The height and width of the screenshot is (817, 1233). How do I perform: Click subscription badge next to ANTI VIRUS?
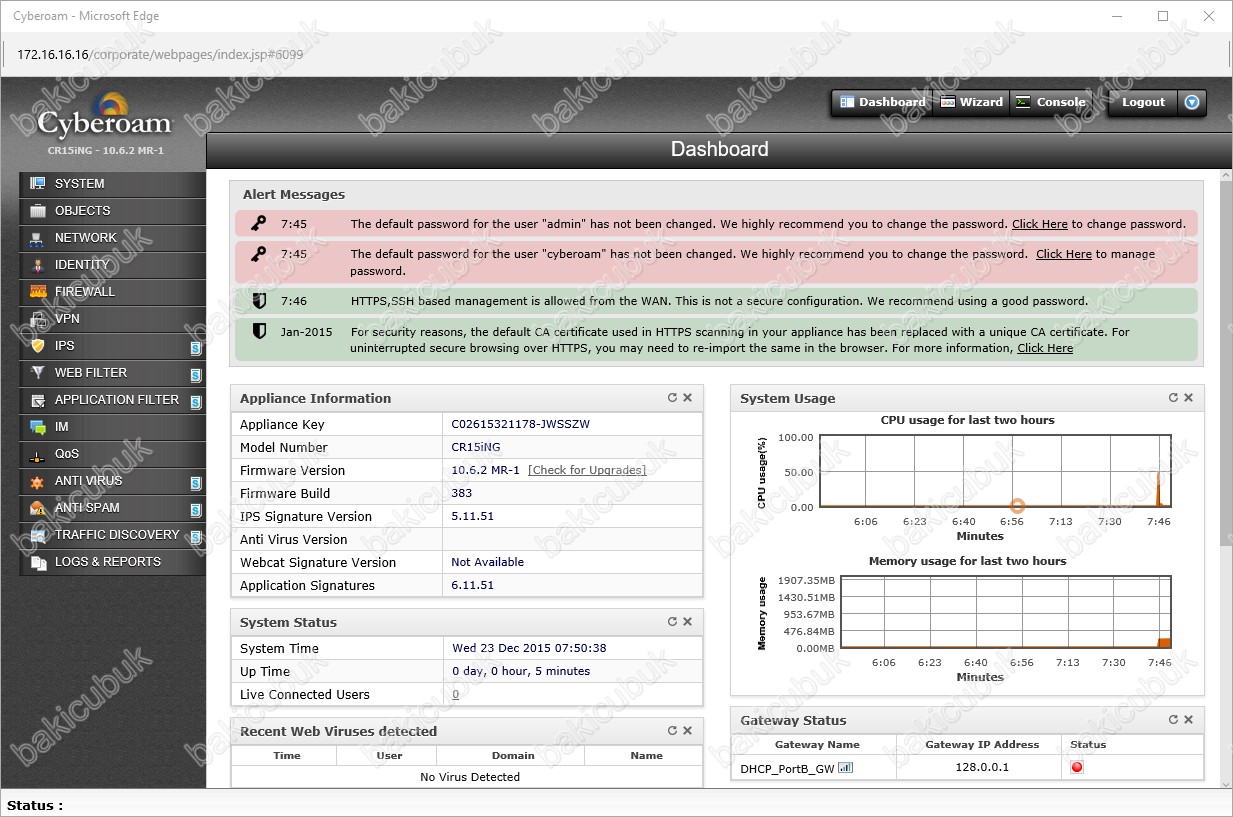(196, 483)
